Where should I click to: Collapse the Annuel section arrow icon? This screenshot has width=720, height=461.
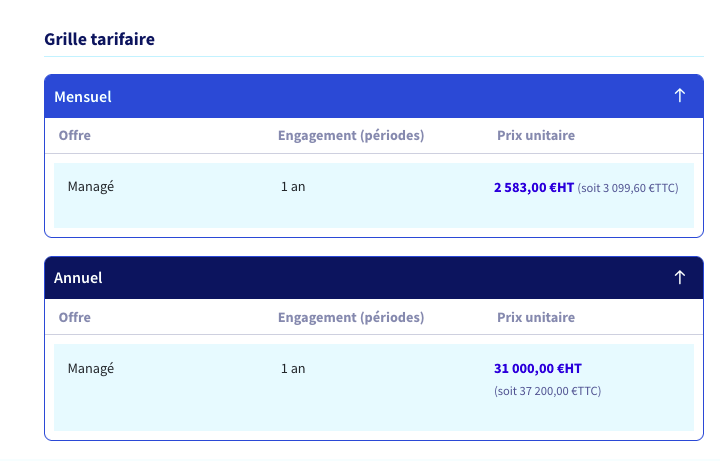coord(680,277)
